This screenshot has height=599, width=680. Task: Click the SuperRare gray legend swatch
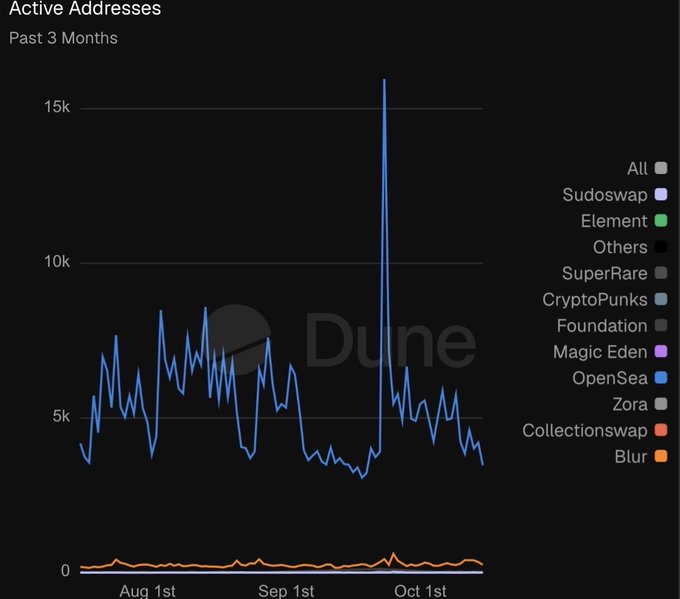[x=660, y=273]
